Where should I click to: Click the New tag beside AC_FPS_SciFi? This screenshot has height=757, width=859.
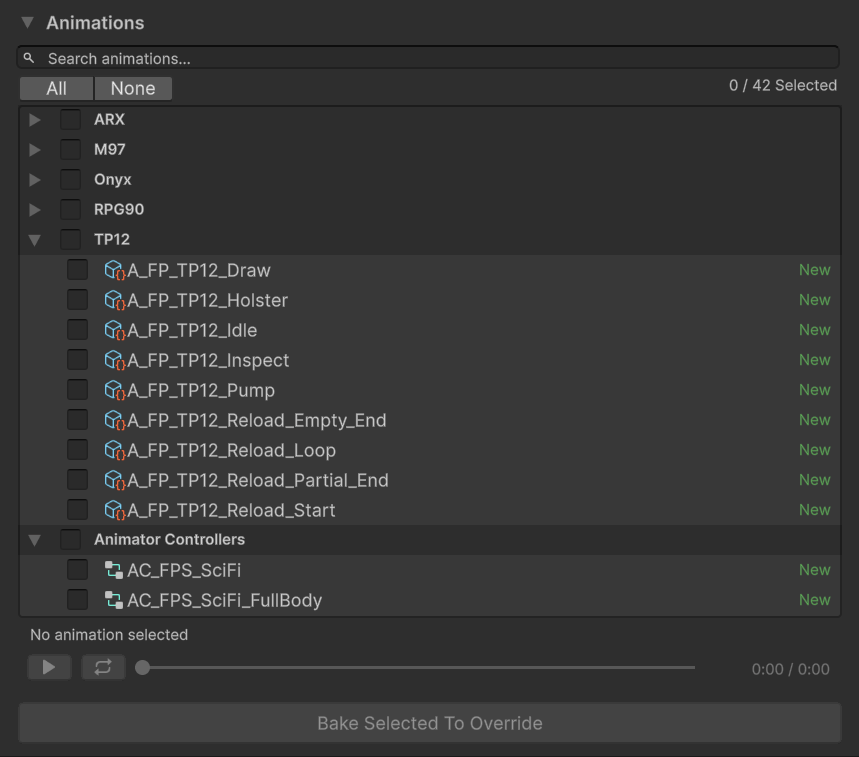click(x=815, y=570)
